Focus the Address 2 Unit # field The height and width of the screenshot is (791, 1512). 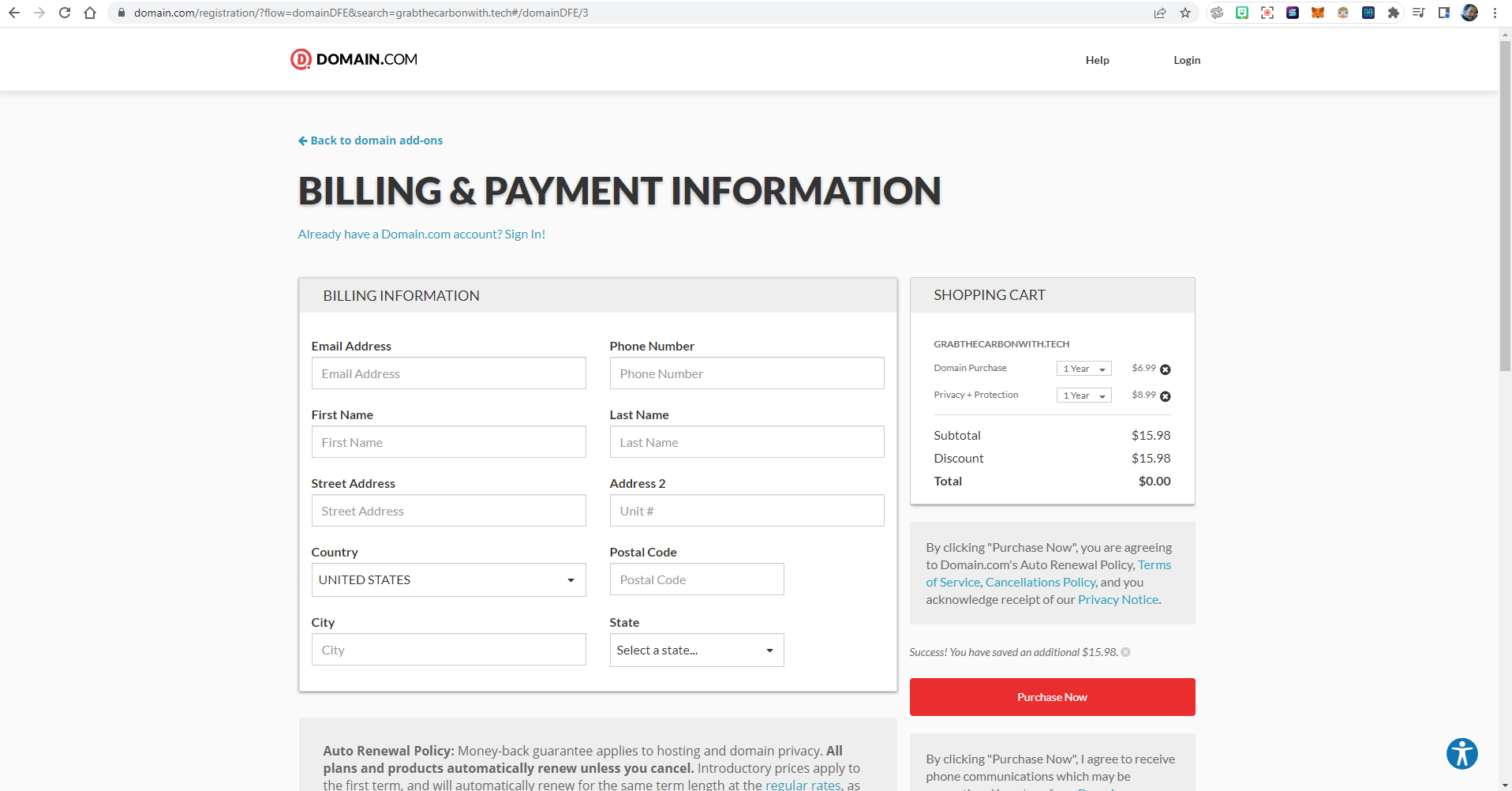(747, 511)
